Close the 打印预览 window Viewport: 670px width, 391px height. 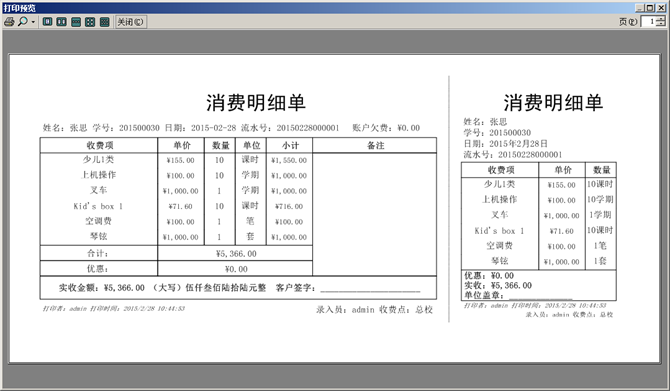coord(661,8)
